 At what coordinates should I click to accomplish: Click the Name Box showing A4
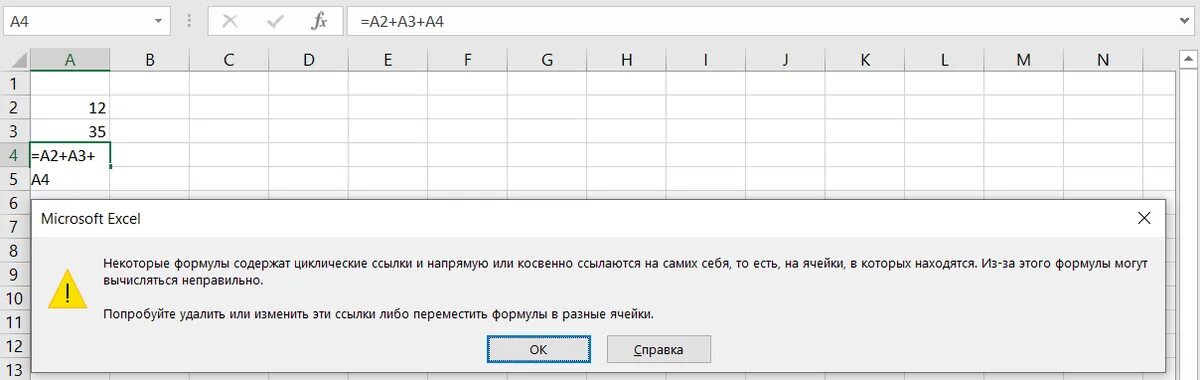point(85,21)
